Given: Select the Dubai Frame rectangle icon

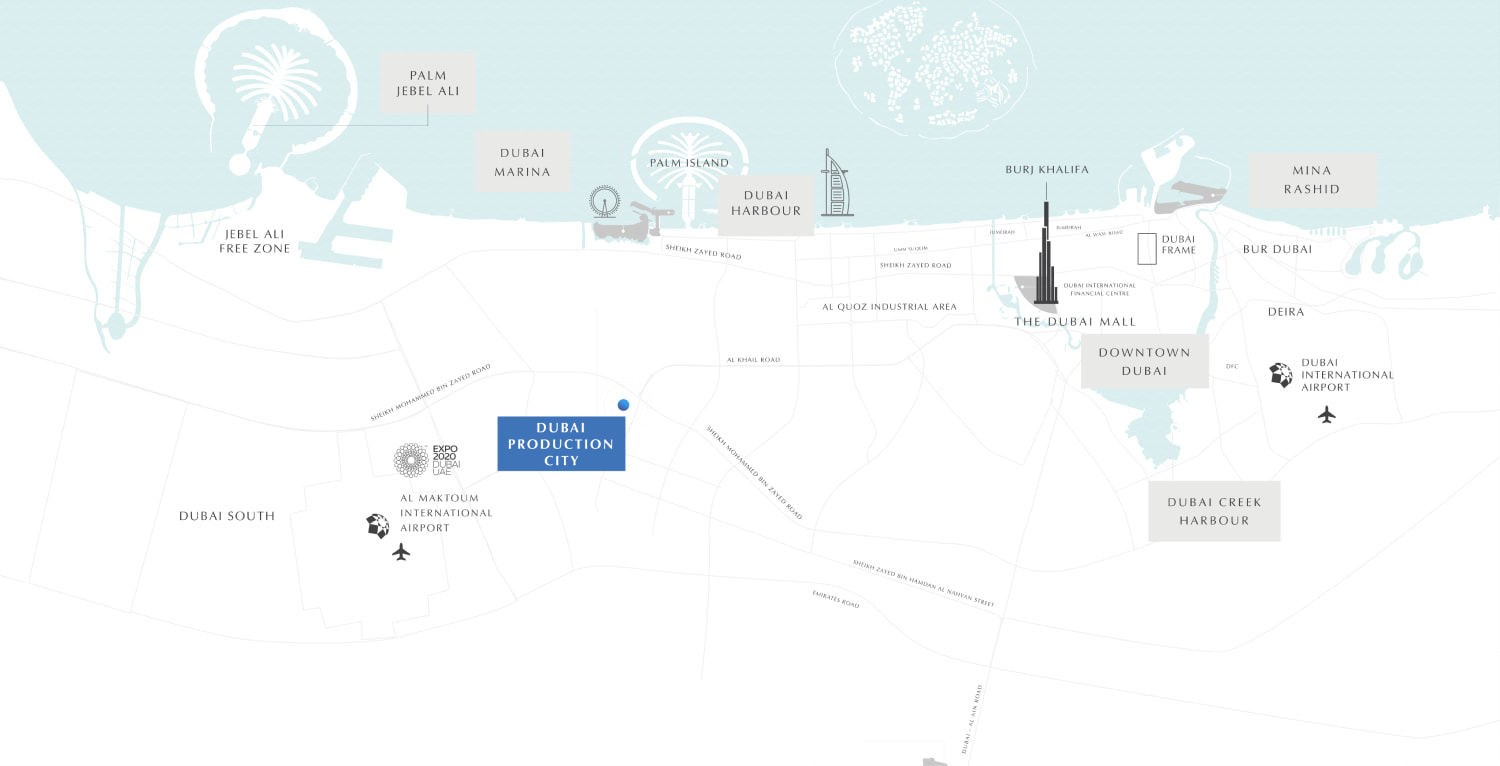Looking at the screenshot, I should click(x=1147, y=248).
